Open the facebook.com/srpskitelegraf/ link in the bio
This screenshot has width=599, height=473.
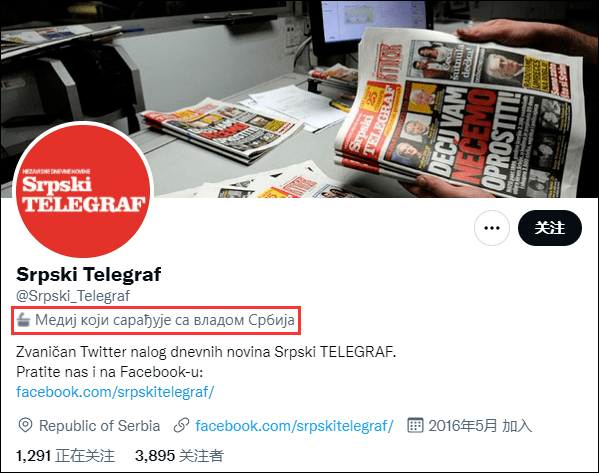115,392
